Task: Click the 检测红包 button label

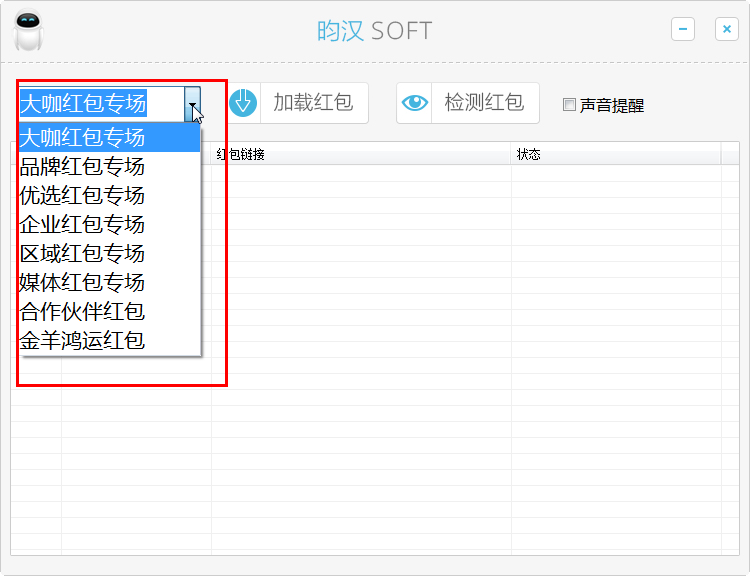Action: coord(484,103)
